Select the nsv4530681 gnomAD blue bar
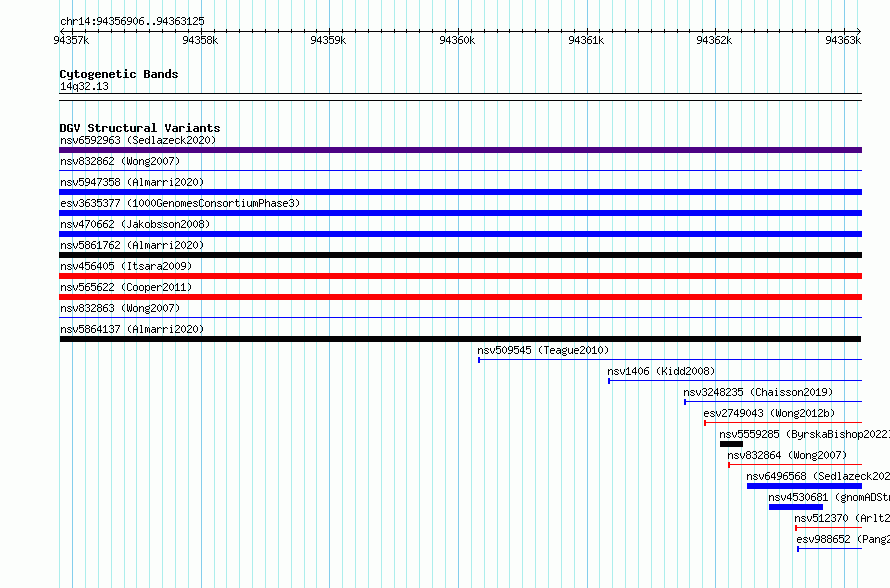The height and width of the screenshot is (588, 890). point(796,507)
